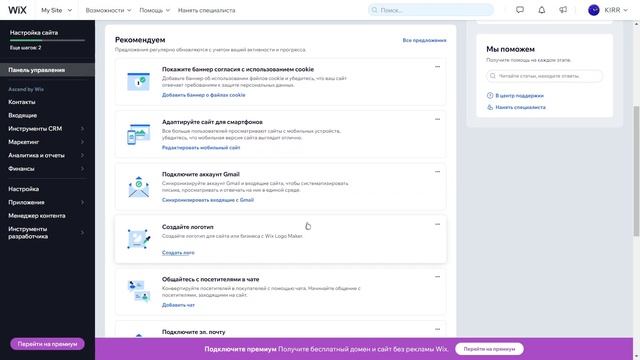Click the search magnifier icon in header
This screenshot has height=360, width=640.
click(x=374, y=10)
